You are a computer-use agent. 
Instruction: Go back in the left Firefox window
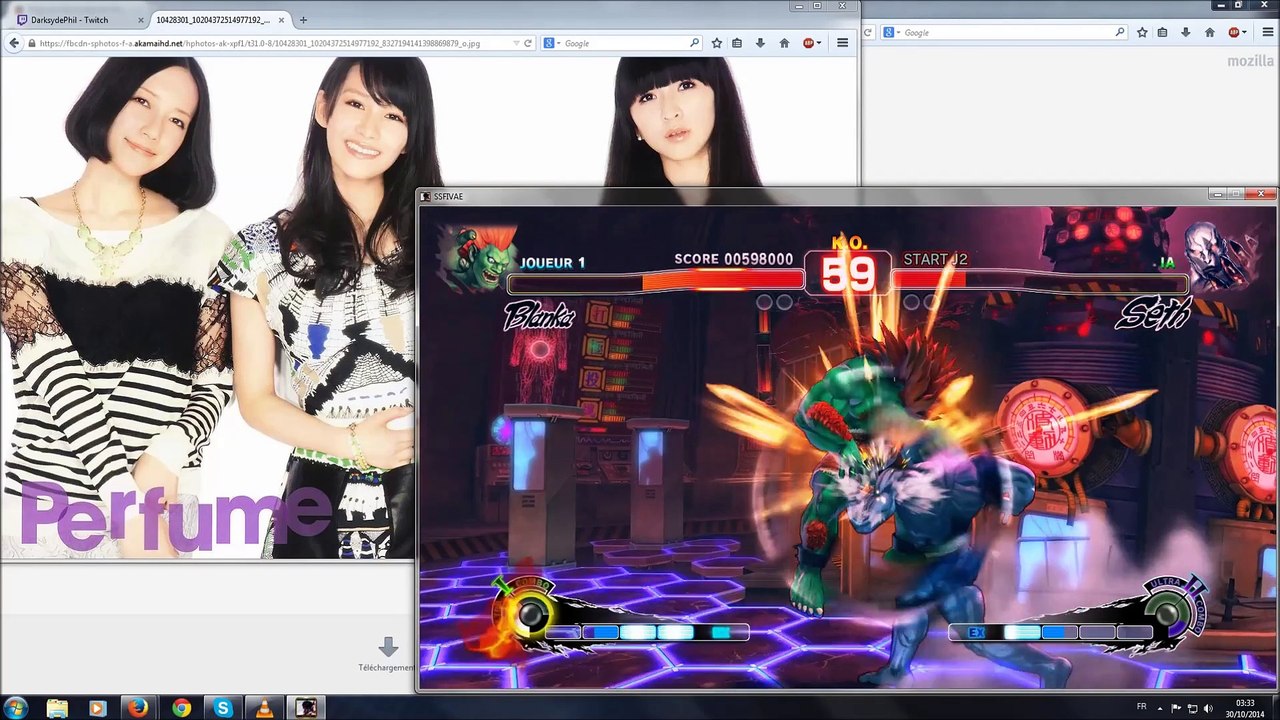(x=14, y=43)
